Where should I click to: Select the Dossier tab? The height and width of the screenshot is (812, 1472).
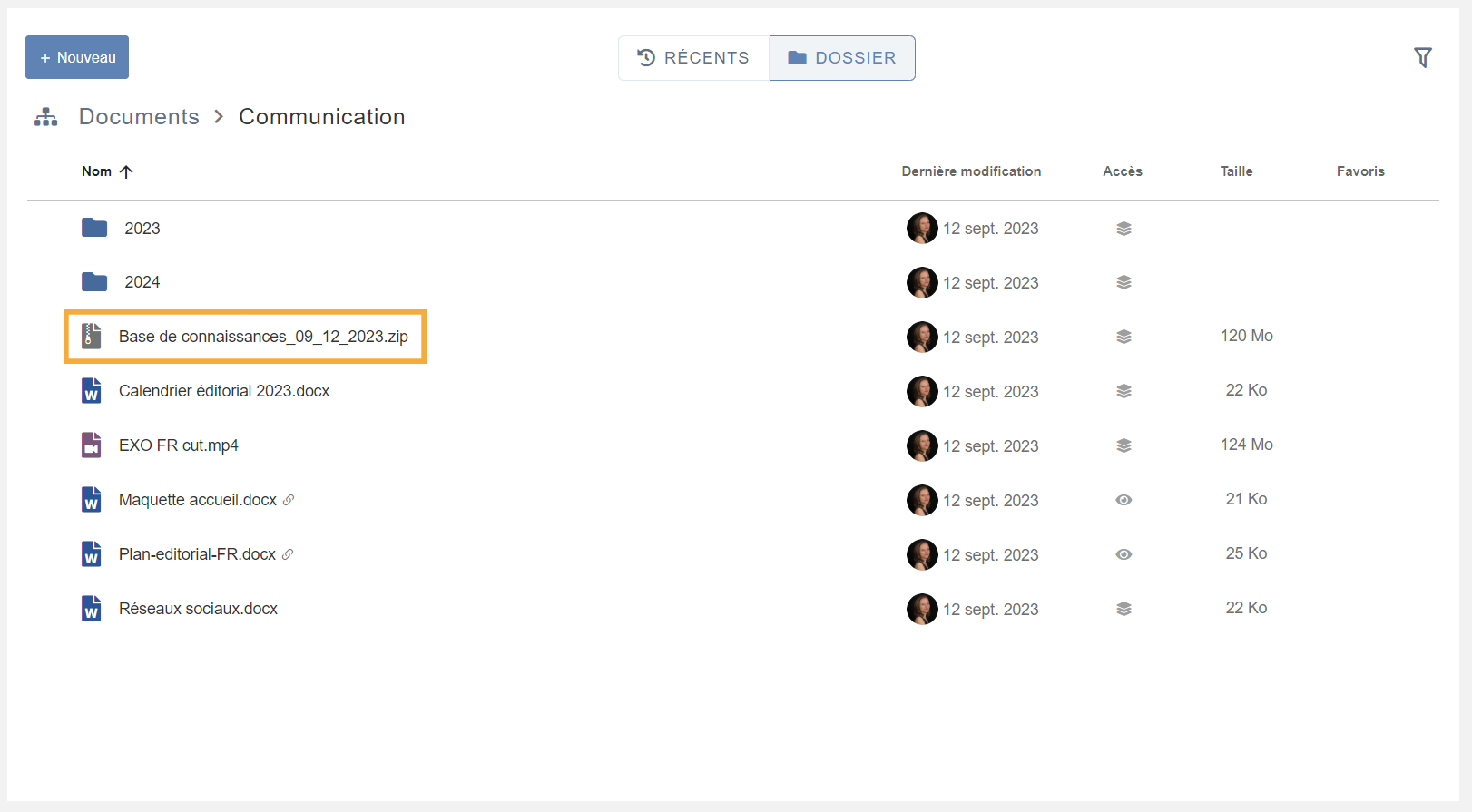pos(842,58)
